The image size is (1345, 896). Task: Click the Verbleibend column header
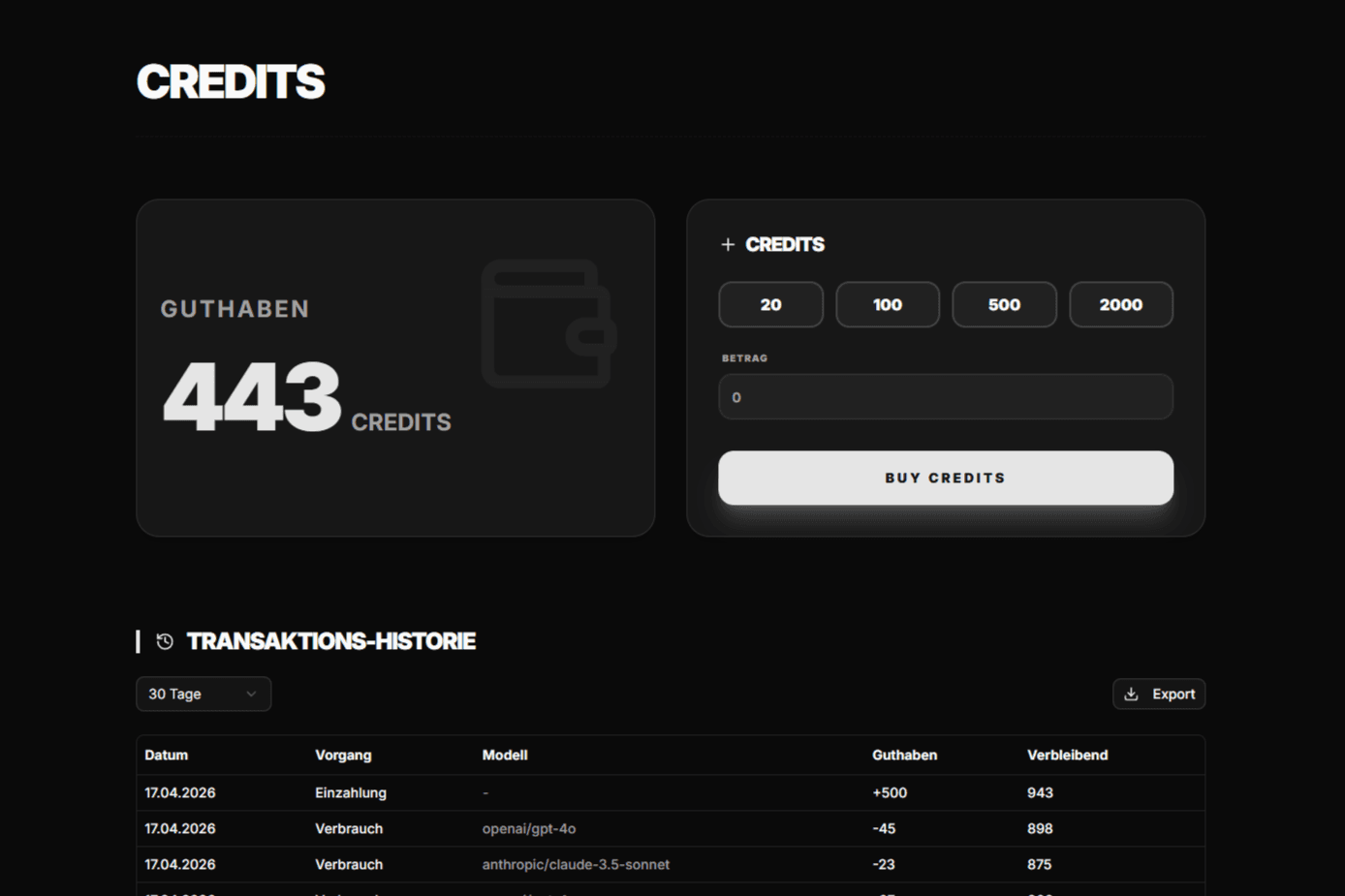1068,755
